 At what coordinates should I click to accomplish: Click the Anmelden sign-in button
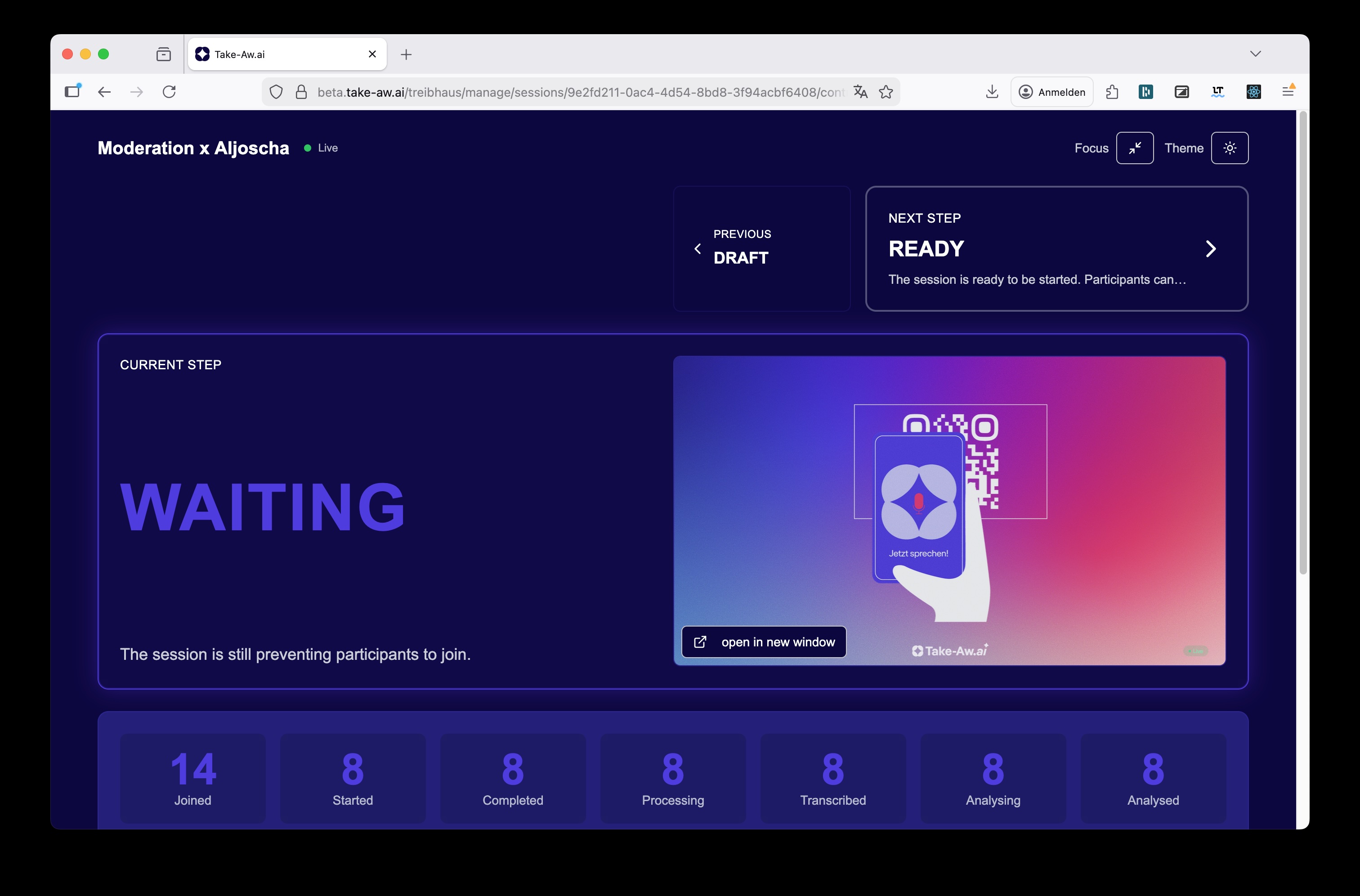click(1051, 91)
